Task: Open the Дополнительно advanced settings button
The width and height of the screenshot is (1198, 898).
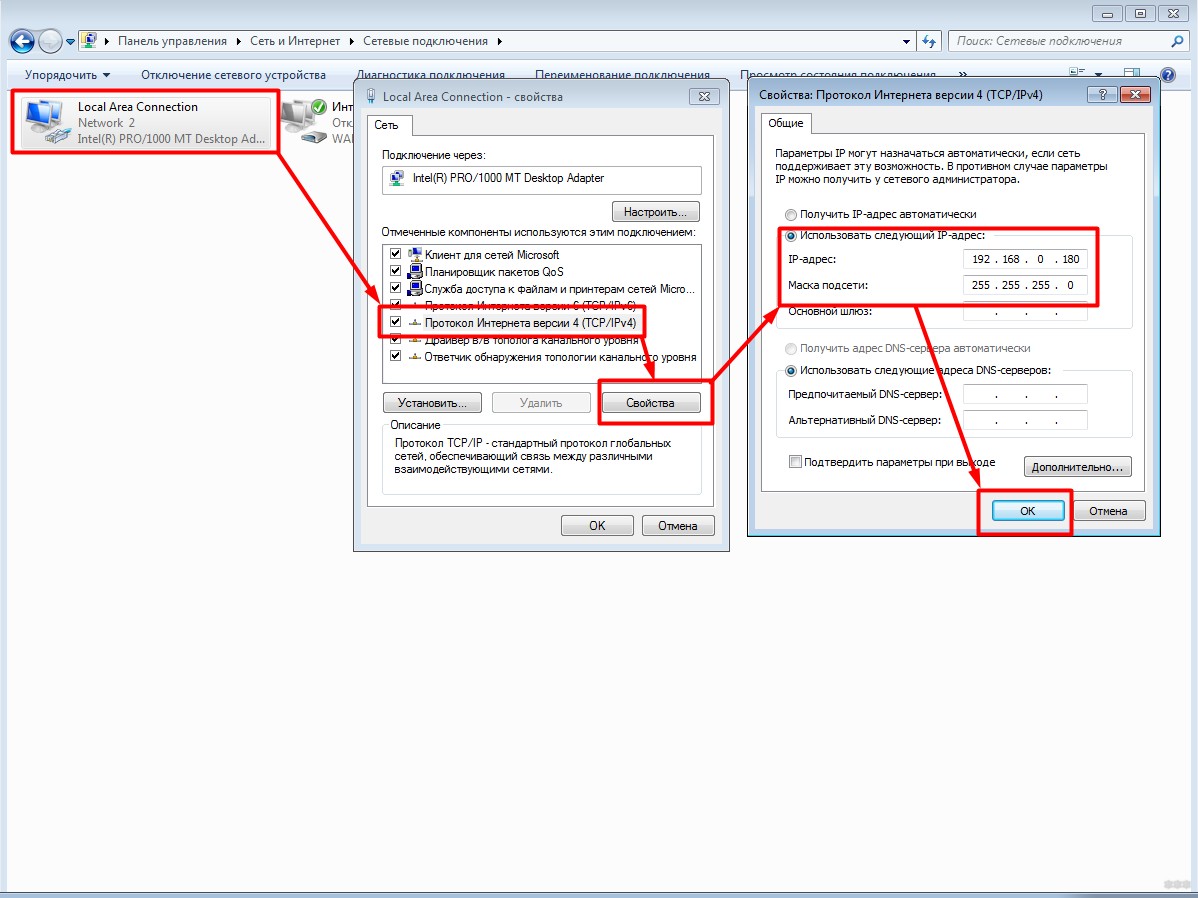Action: click(x=1077, y=467)
